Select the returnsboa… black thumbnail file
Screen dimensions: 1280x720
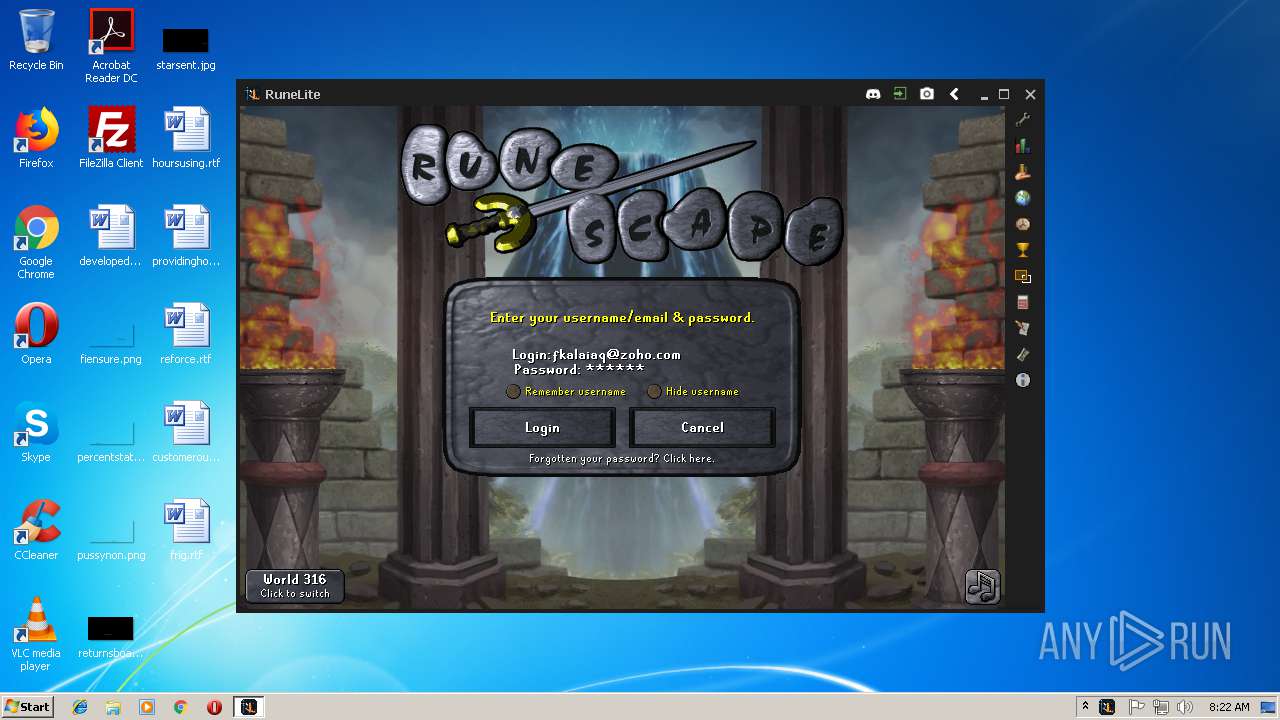[111, 638]
